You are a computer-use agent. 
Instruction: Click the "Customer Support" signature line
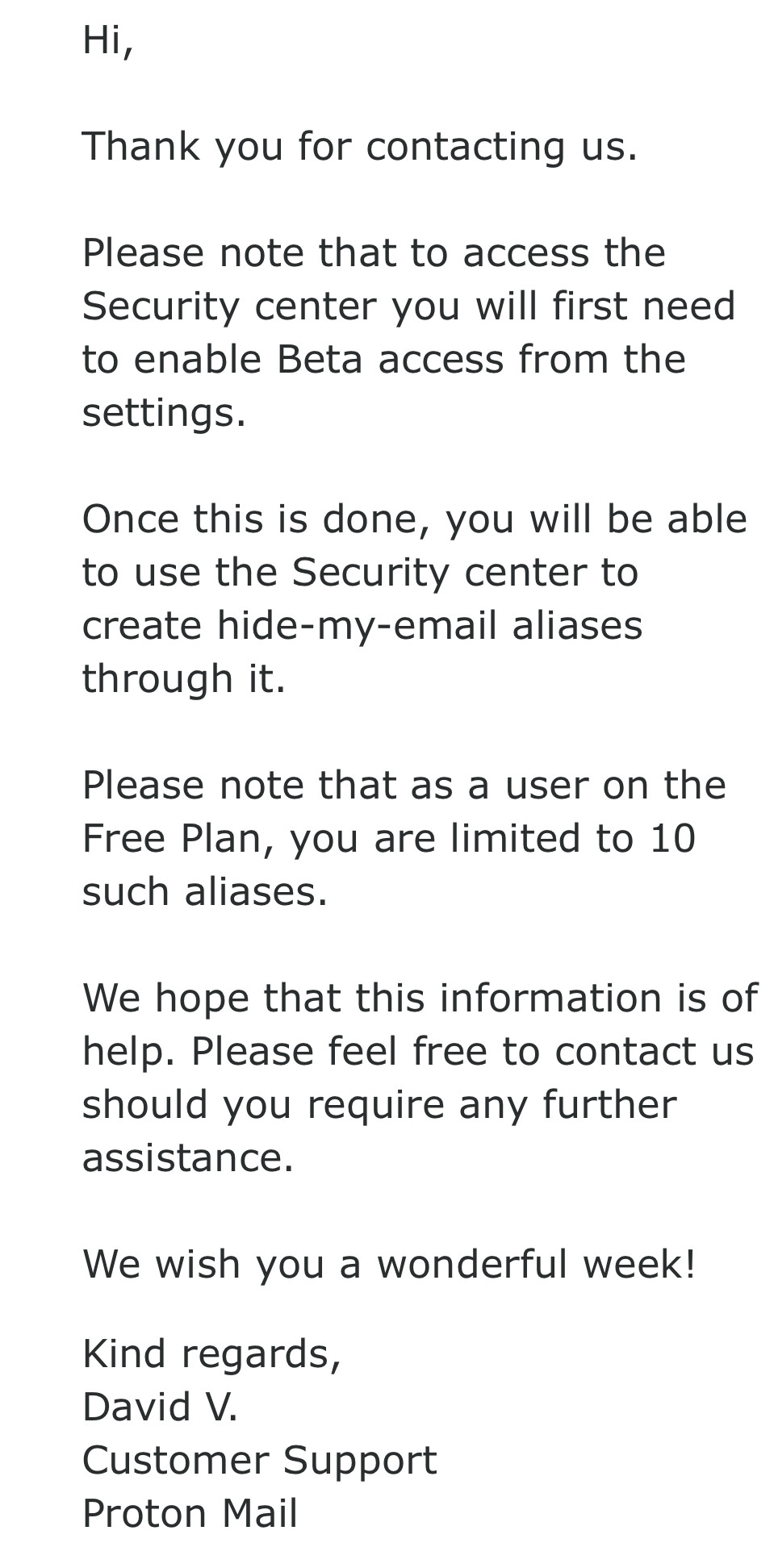tap(259, 1461)
